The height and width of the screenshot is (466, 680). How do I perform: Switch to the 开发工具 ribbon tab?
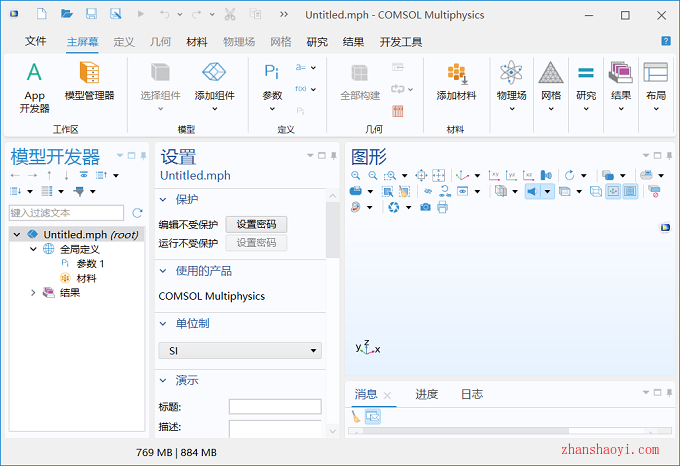point(401,42)
